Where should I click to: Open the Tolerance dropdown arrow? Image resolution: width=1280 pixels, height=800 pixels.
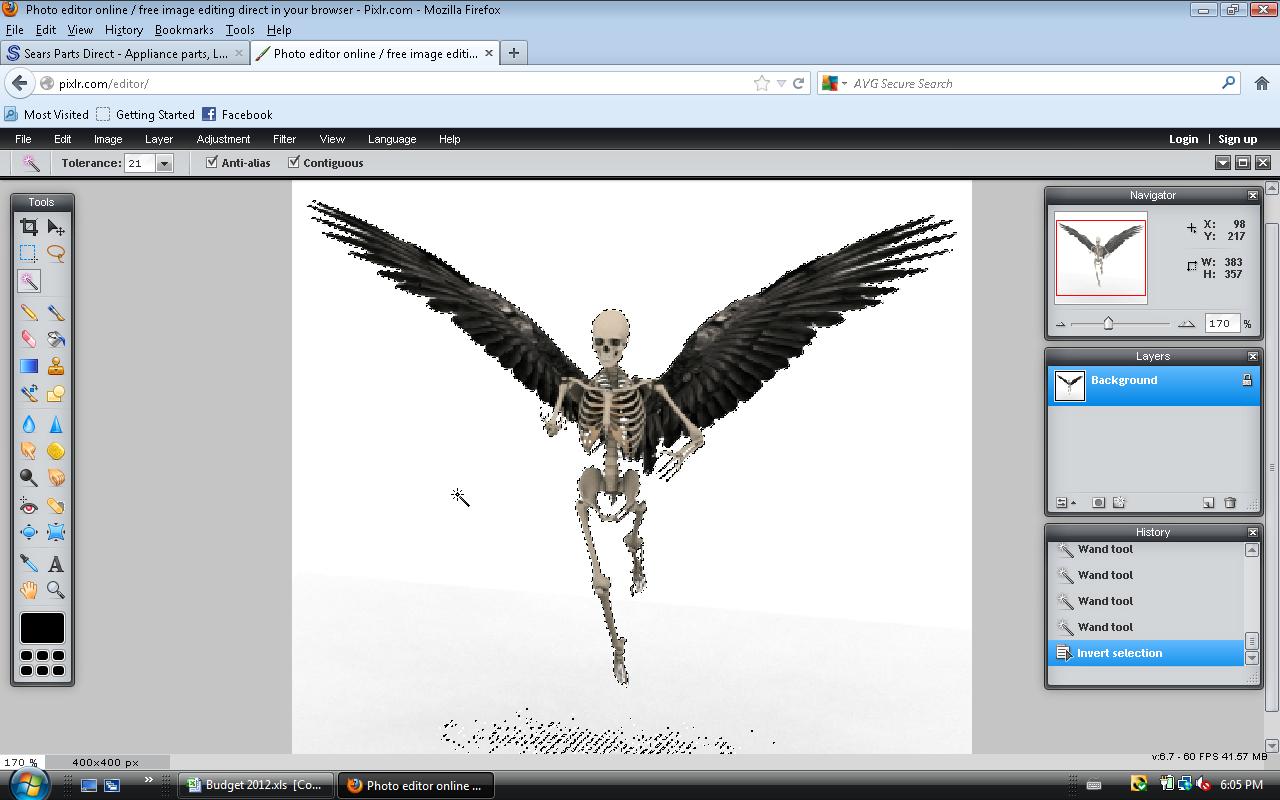tap(165, 163)
